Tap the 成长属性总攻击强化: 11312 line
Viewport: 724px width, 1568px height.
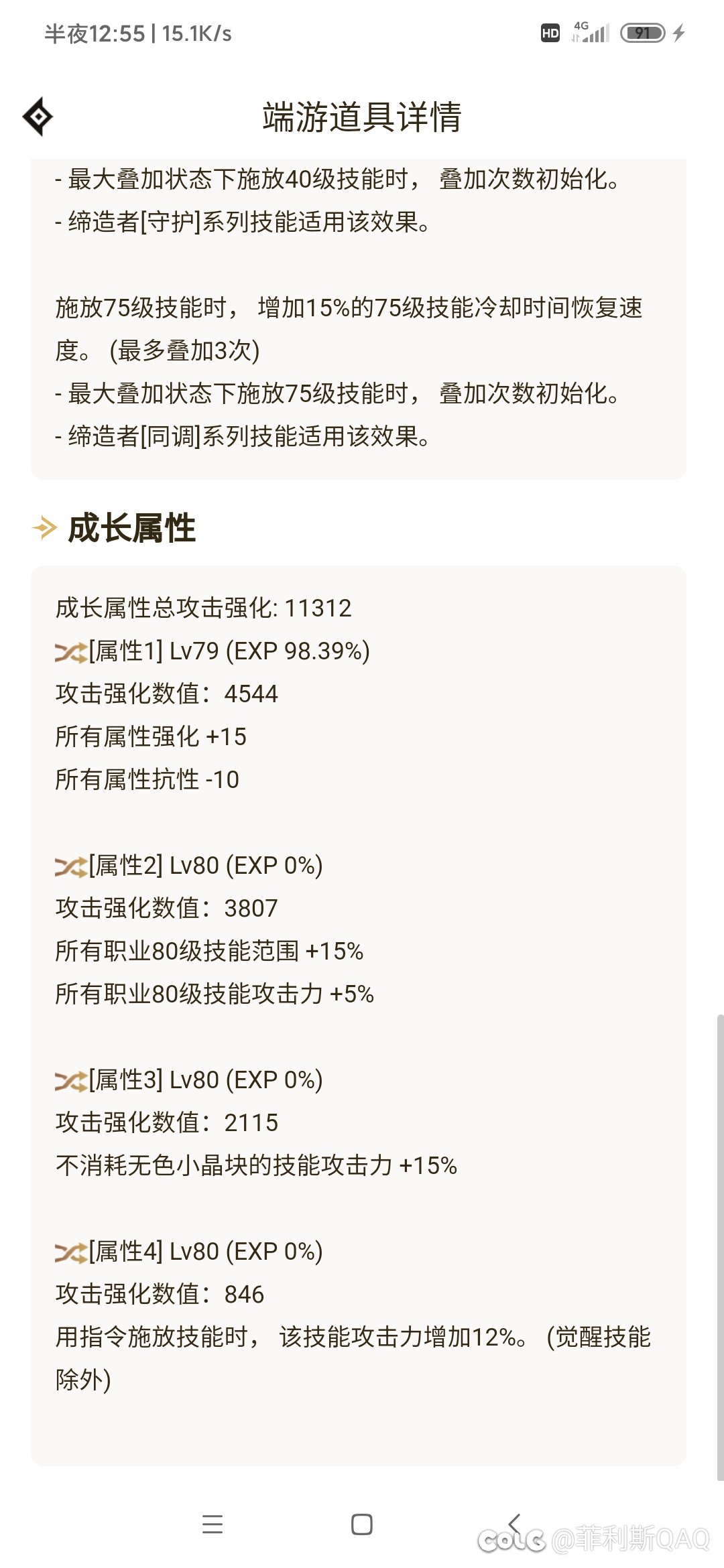pyautogui.click(x=204, y=608)
